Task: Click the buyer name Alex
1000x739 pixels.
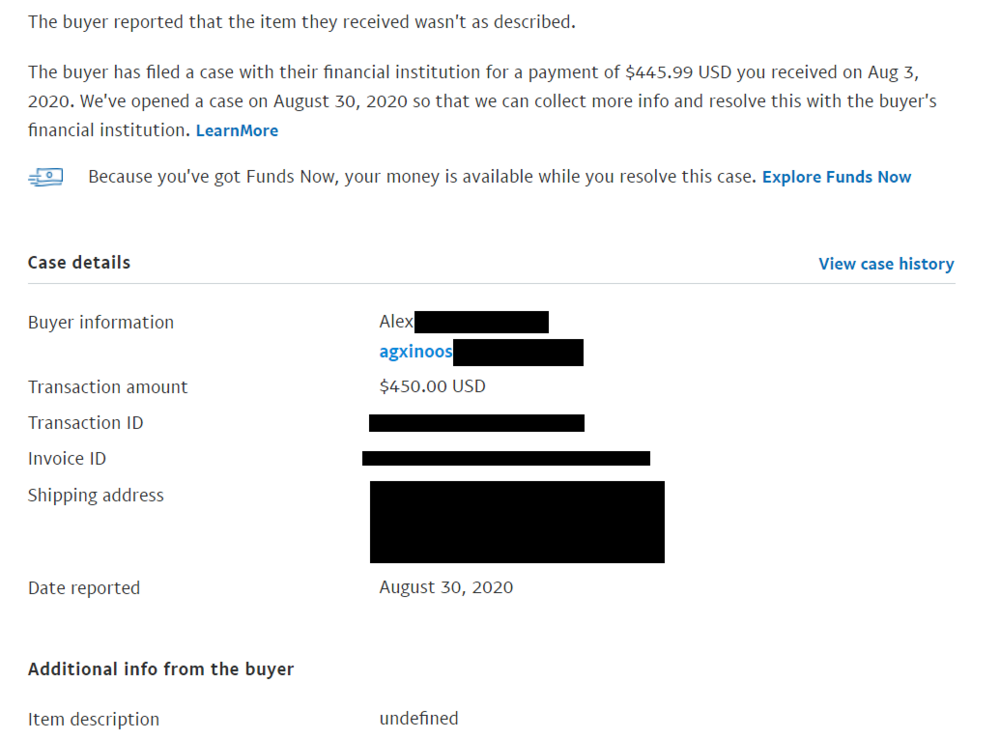Action: pos(396,321)
